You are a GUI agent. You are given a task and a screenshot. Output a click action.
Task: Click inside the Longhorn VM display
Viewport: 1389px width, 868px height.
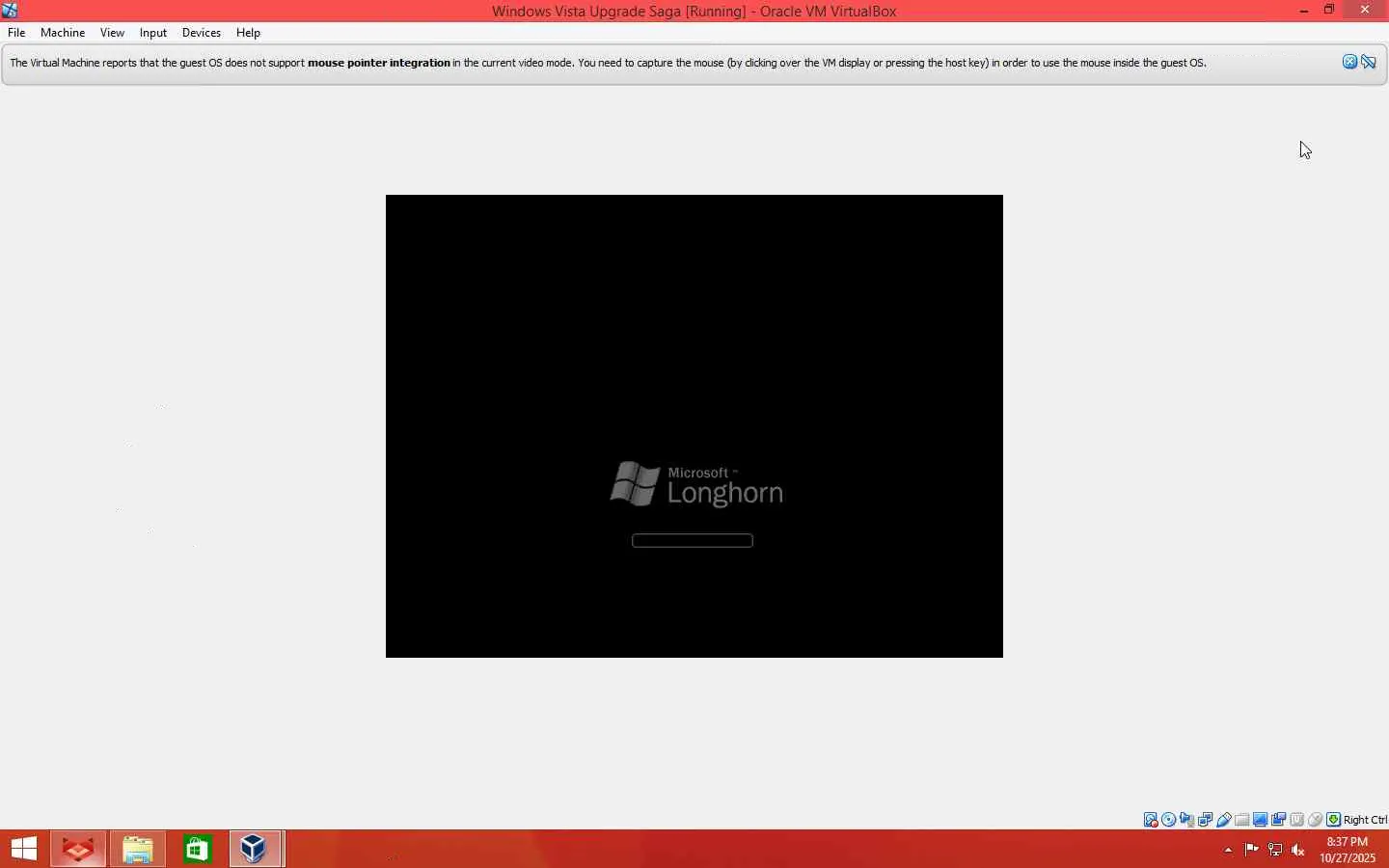coord(694,426)
